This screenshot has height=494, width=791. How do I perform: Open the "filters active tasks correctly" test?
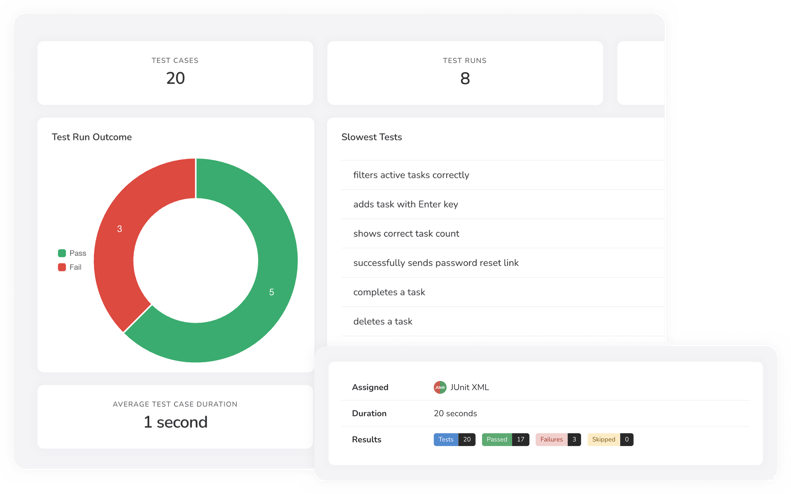pos(411,175)
